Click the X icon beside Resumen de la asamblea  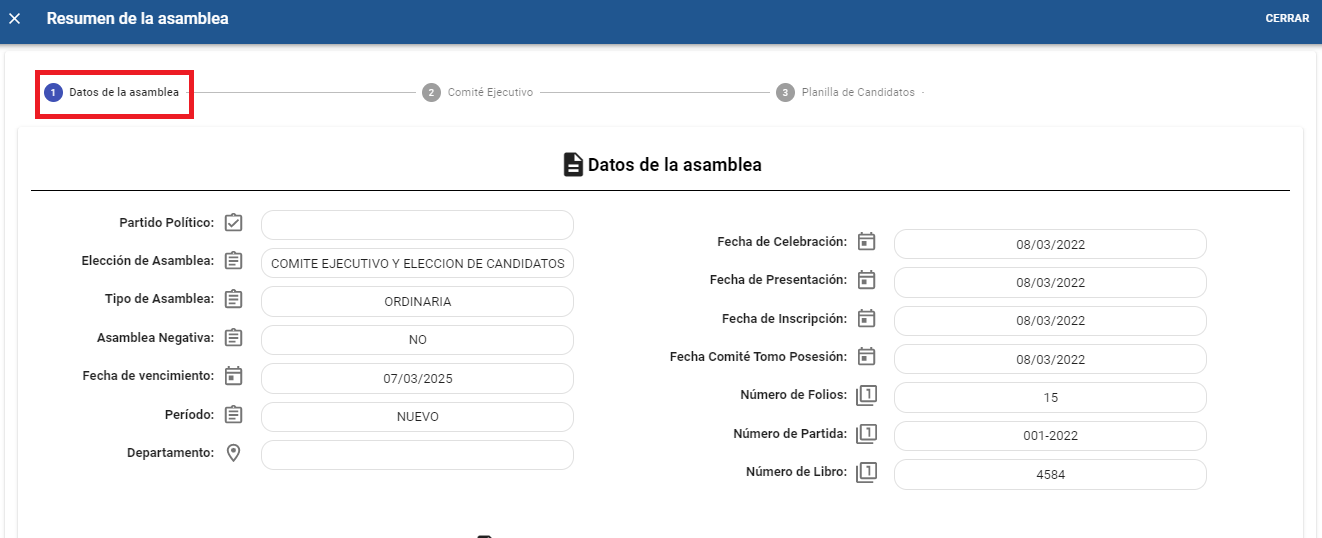pos(15,19)
